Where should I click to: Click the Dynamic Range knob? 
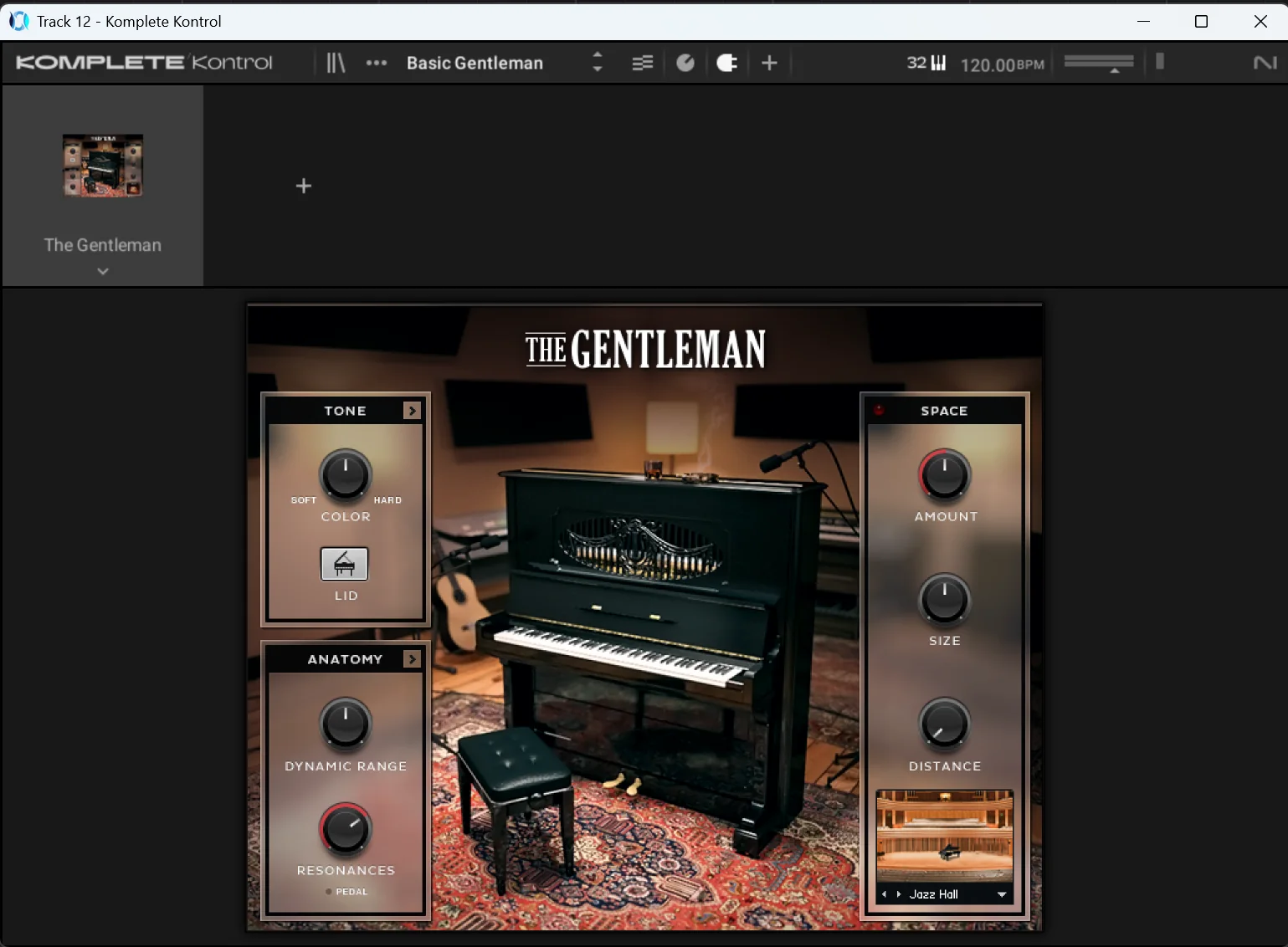(346, 723)
